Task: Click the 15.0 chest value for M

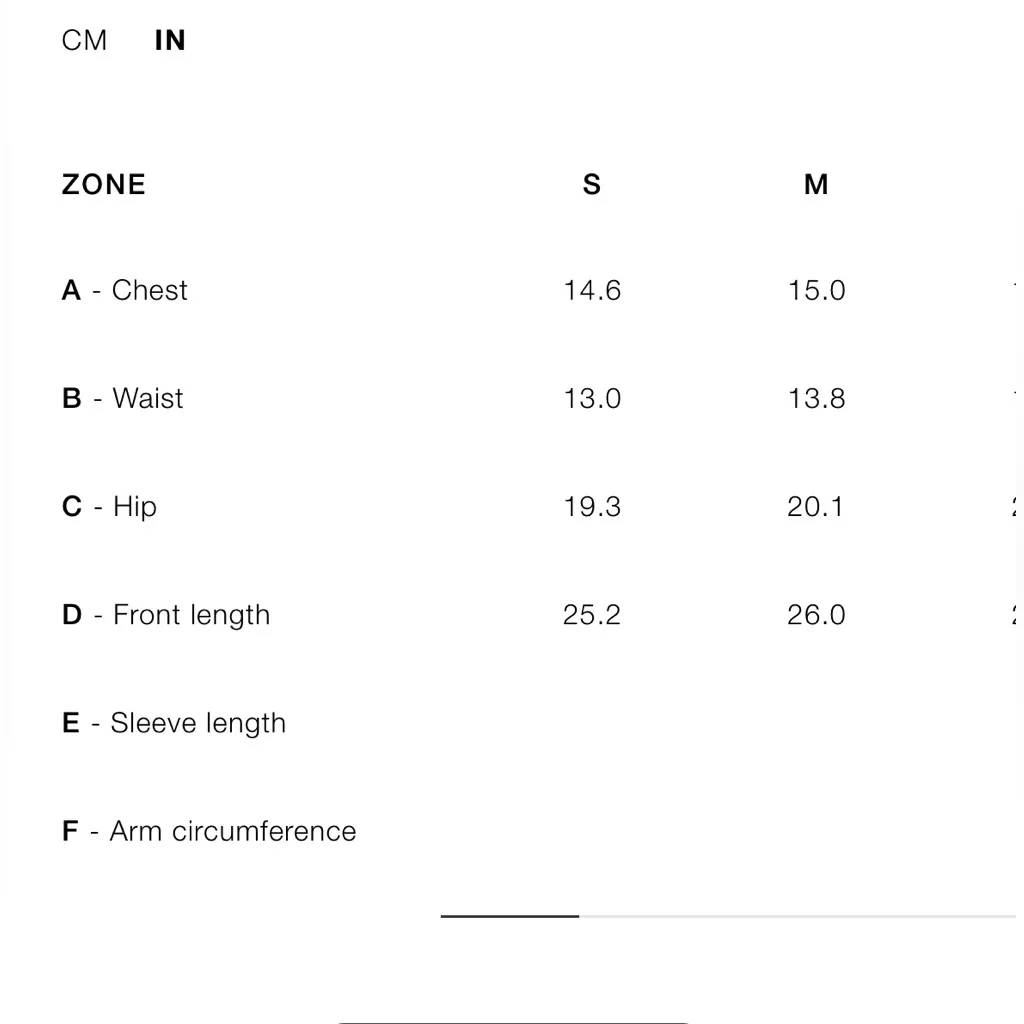Action: coord(816,290)
